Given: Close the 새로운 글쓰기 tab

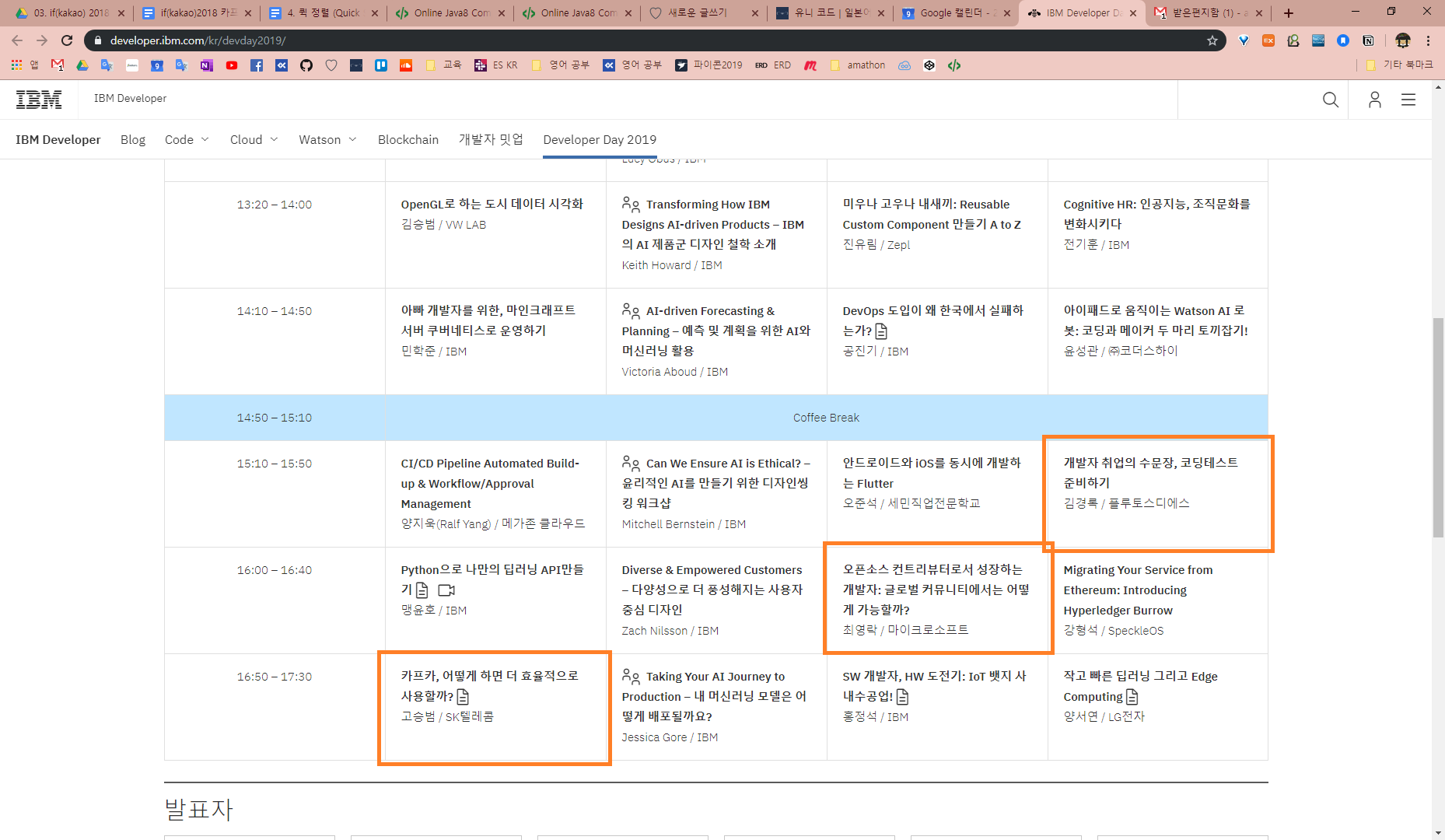Looking at the screenshot, I should point(755,13).
